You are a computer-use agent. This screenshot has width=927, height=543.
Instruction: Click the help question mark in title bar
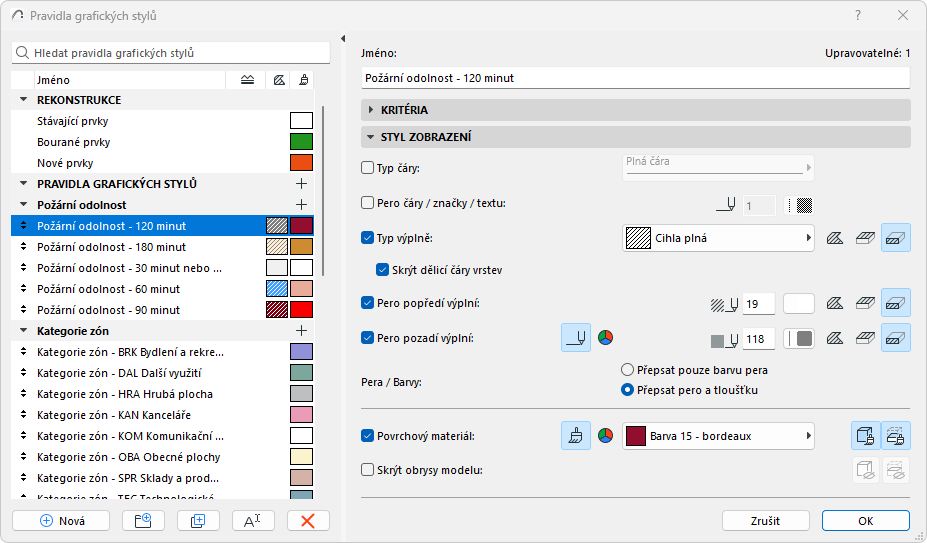pos(858,16)
